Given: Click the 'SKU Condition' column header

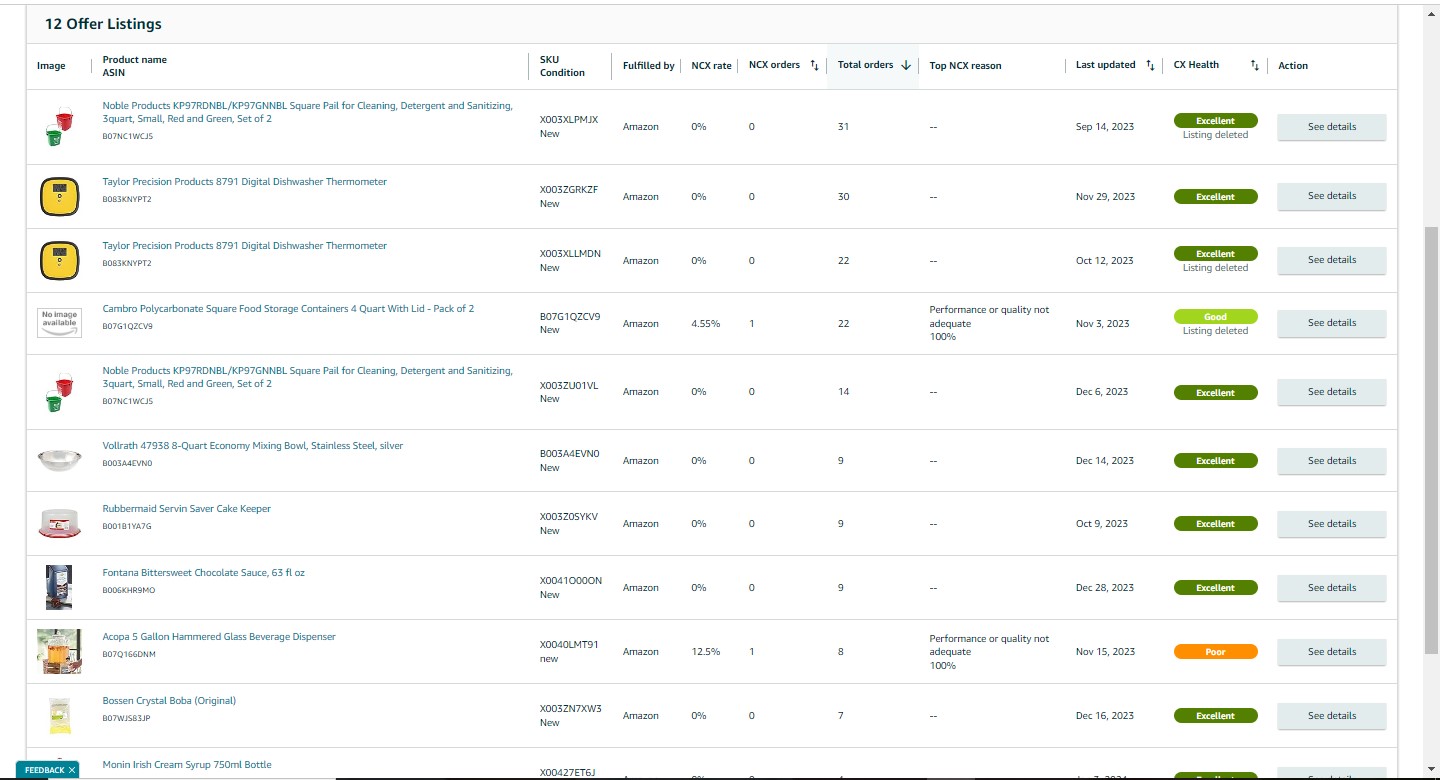Looking at the screenshot, I should point(562,66).
